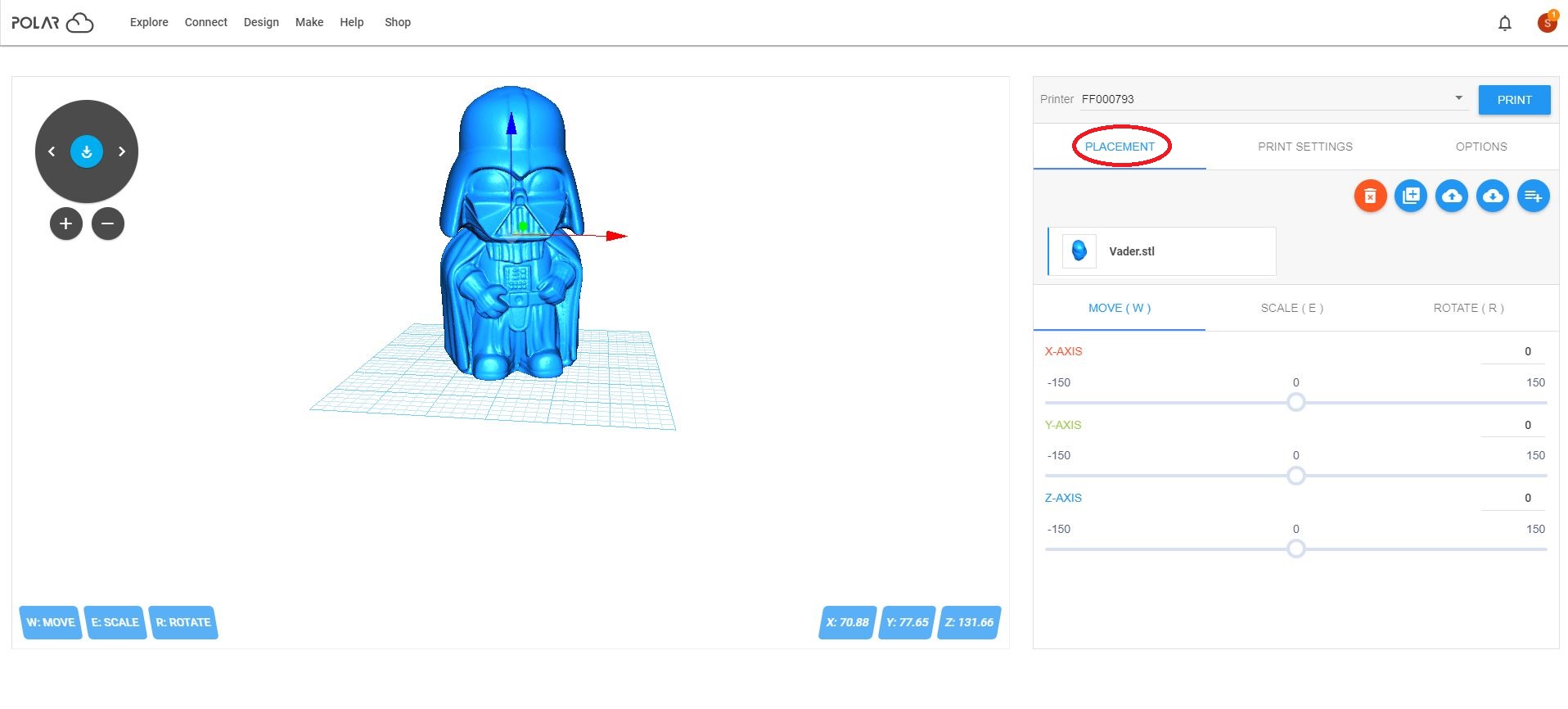Switch to the OPTIONS tab
Image resolution: width=1568 pixels, height=709 pixels.
coord(1481,147)
